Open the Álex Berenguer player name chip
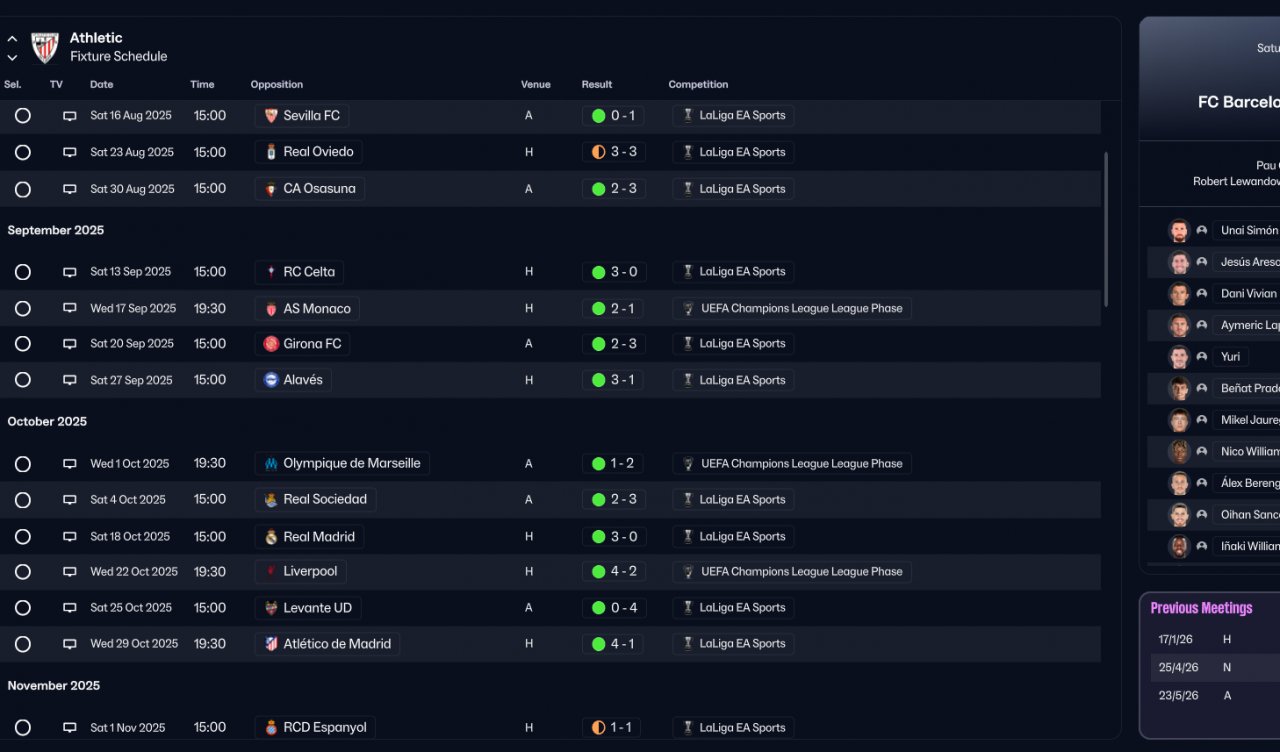This screenshot has width=1280, height=752. (1246, 483)
